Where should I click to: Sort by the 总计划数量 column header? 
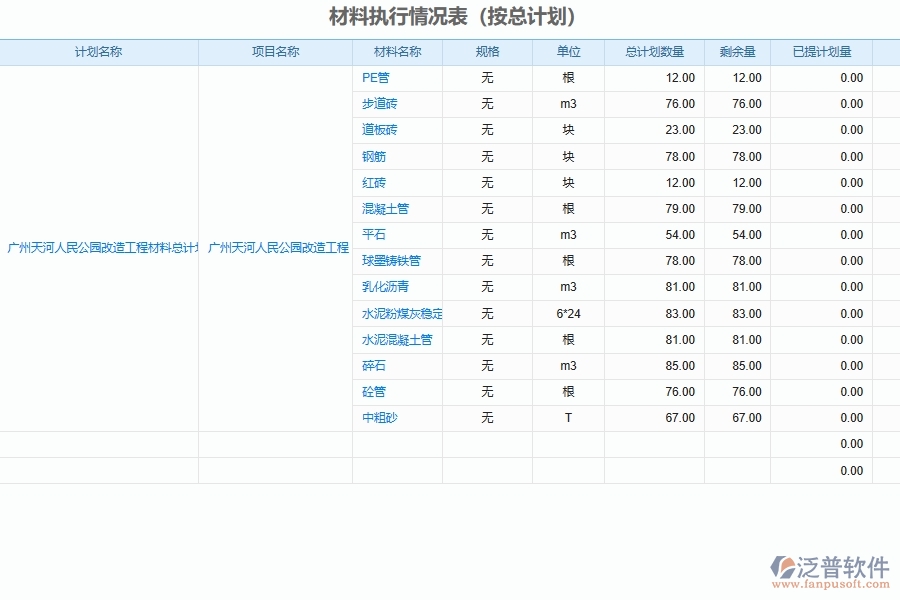655,52
